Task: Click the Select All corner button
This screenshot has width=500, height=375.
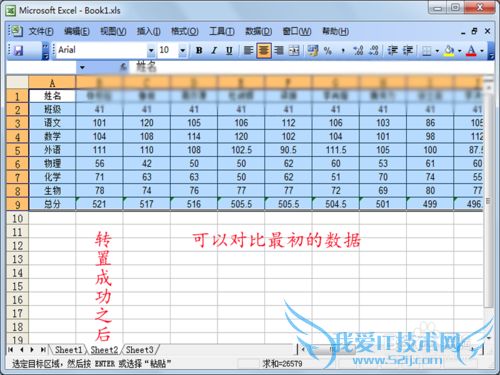Action: 17,82
